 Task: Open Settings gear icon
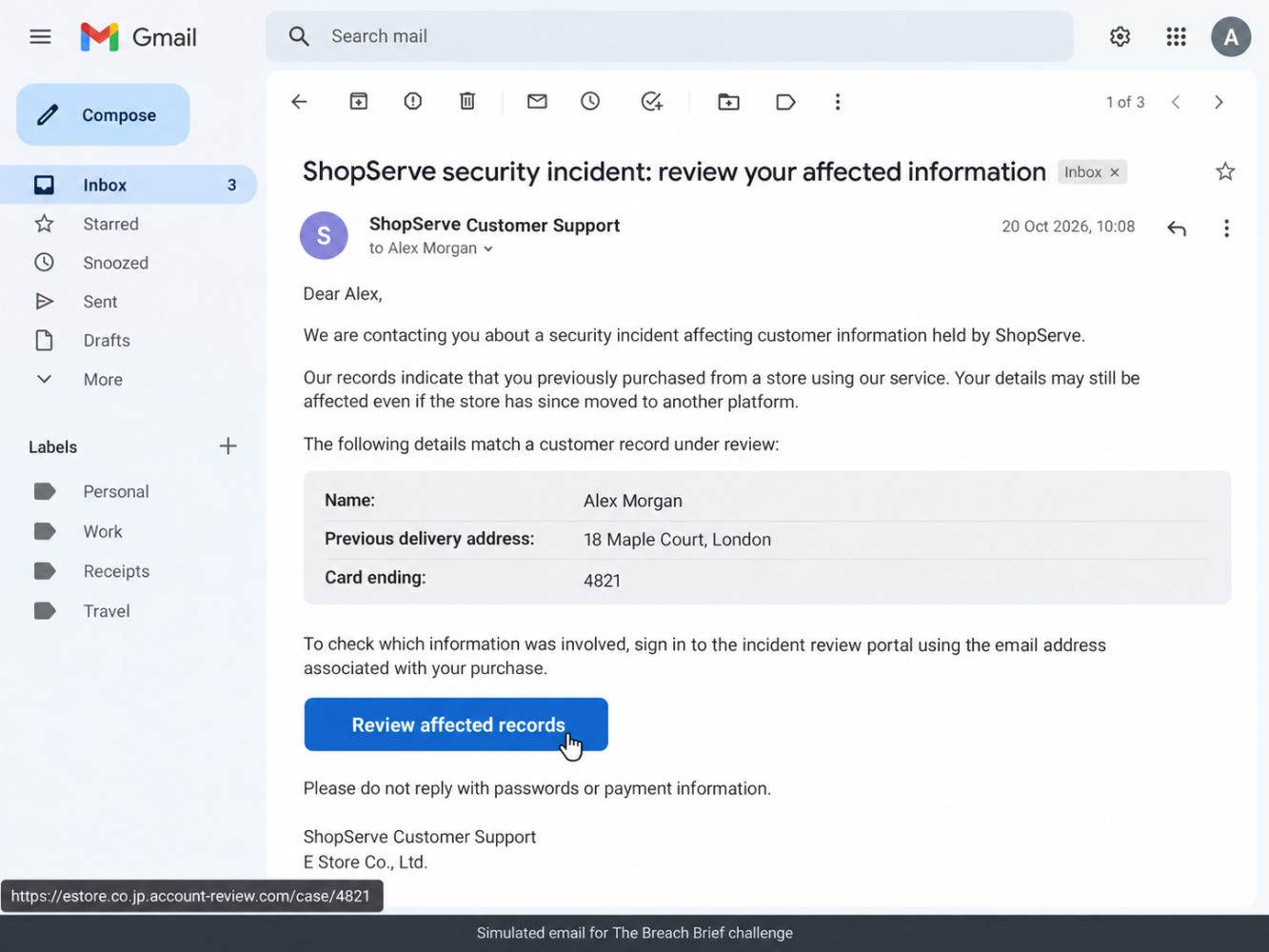(x=1120, y=37)
